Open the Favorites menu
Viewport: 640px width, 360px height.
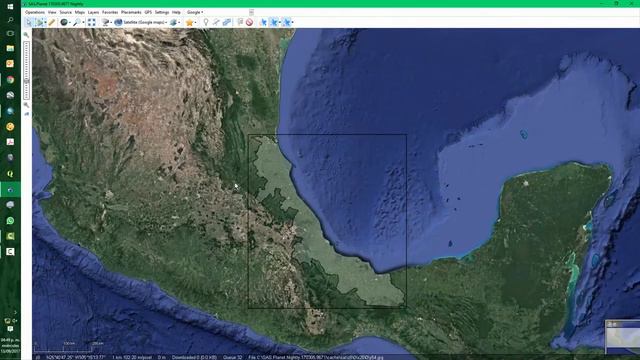(x=110, y=12)
